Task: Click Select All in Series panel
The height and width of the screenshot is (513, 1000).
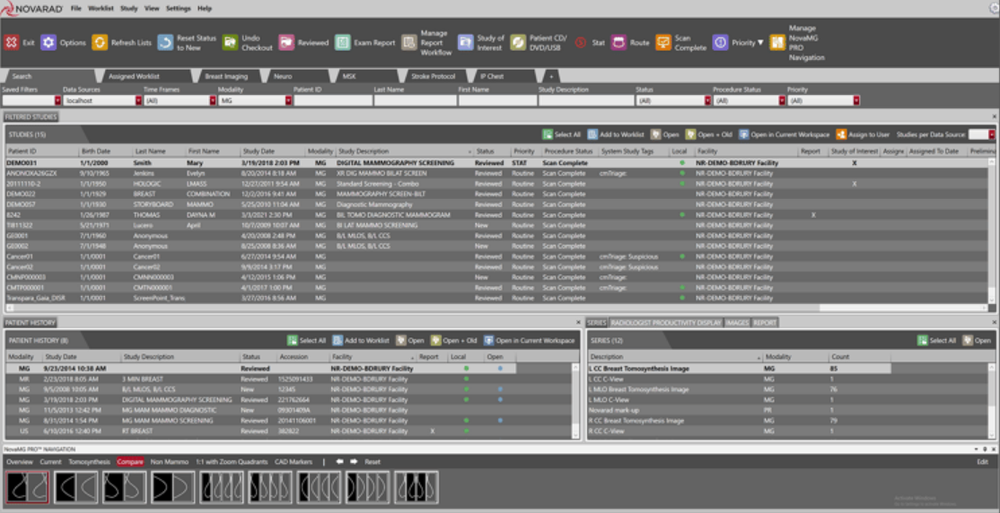Action: (x=937, y=341)
